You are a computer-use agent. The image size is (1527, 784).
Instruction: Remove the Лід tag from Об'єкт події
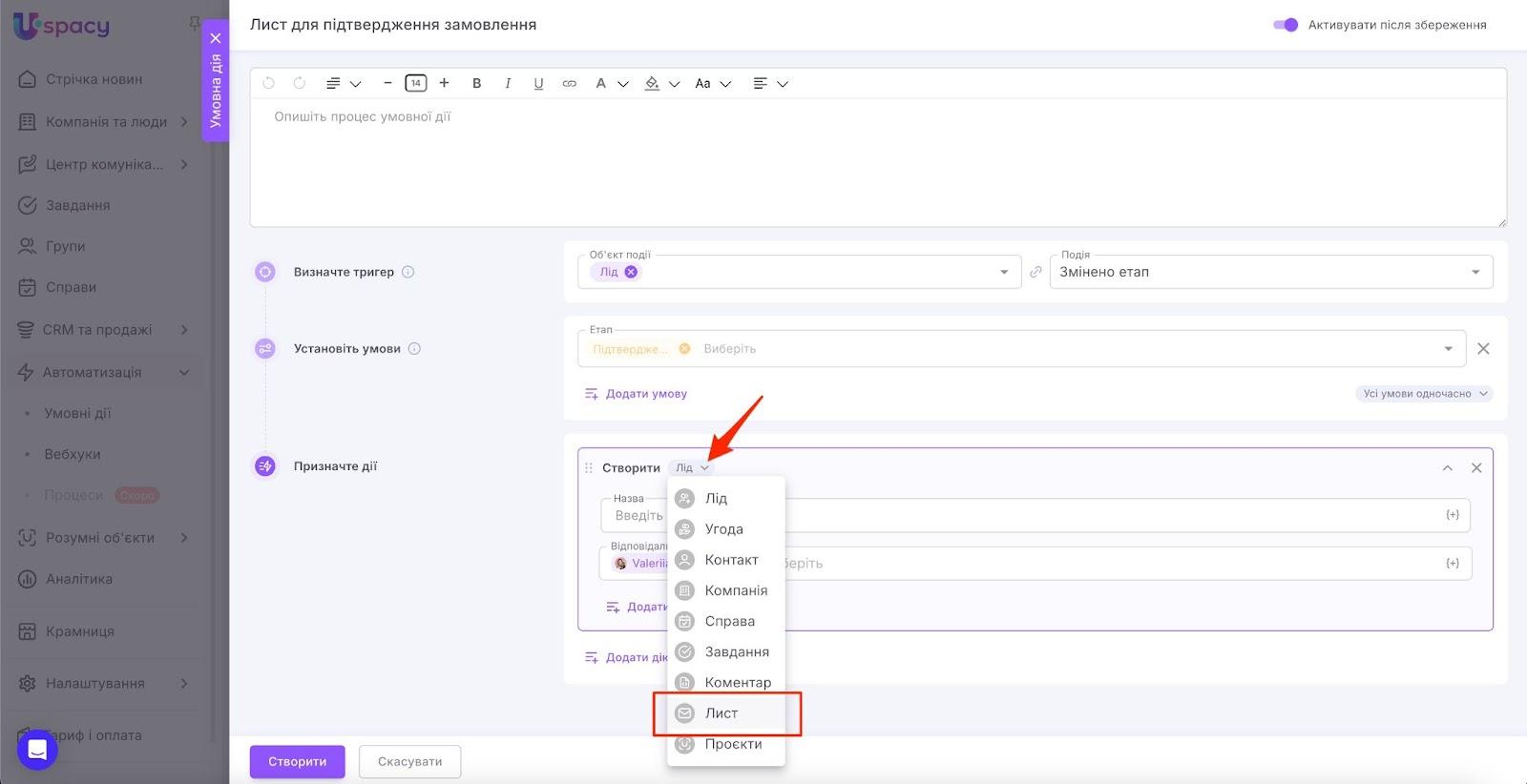click(631, 272)
